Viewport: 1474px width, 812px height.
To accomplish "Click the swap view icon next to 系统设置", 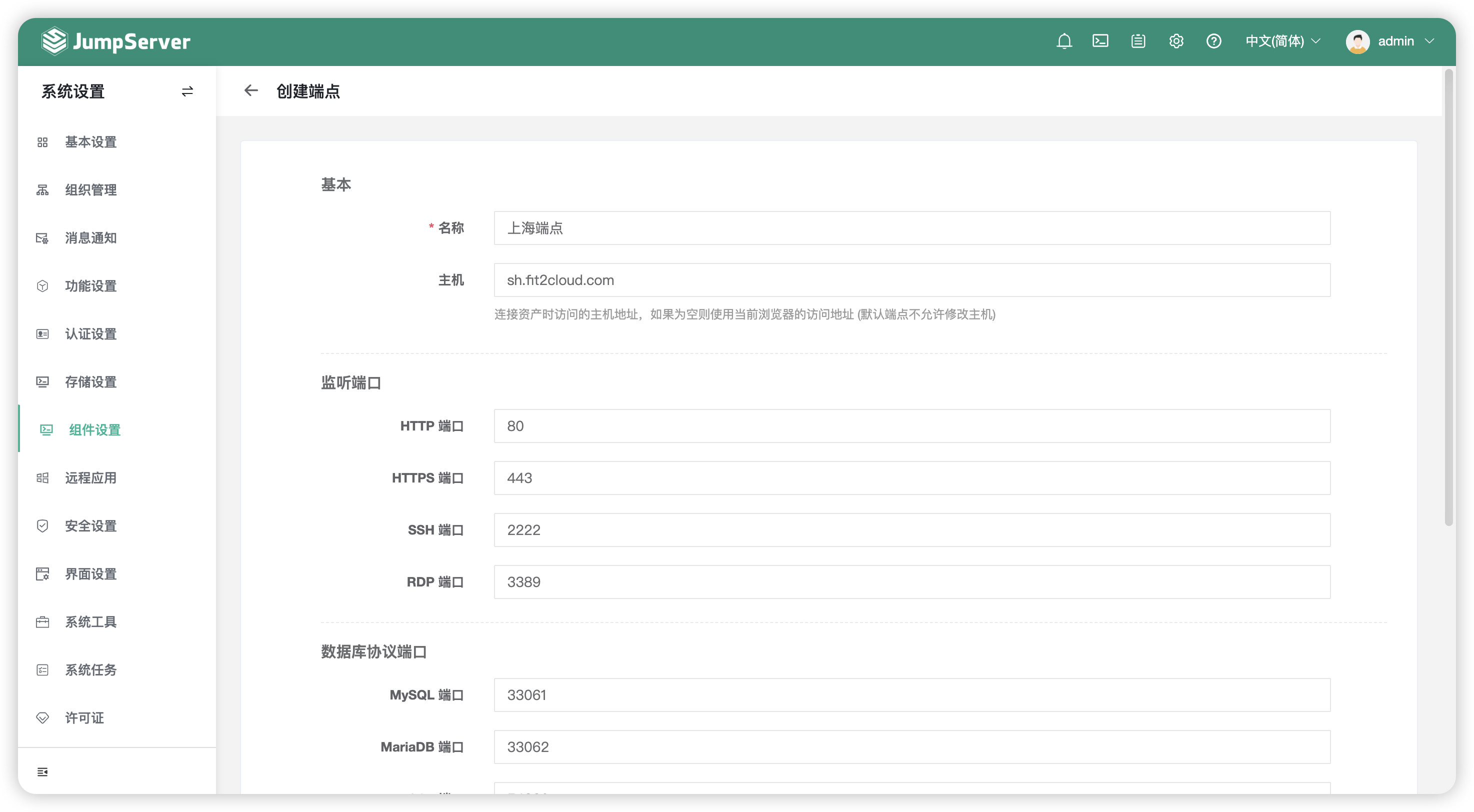I will tap(187, 91).
